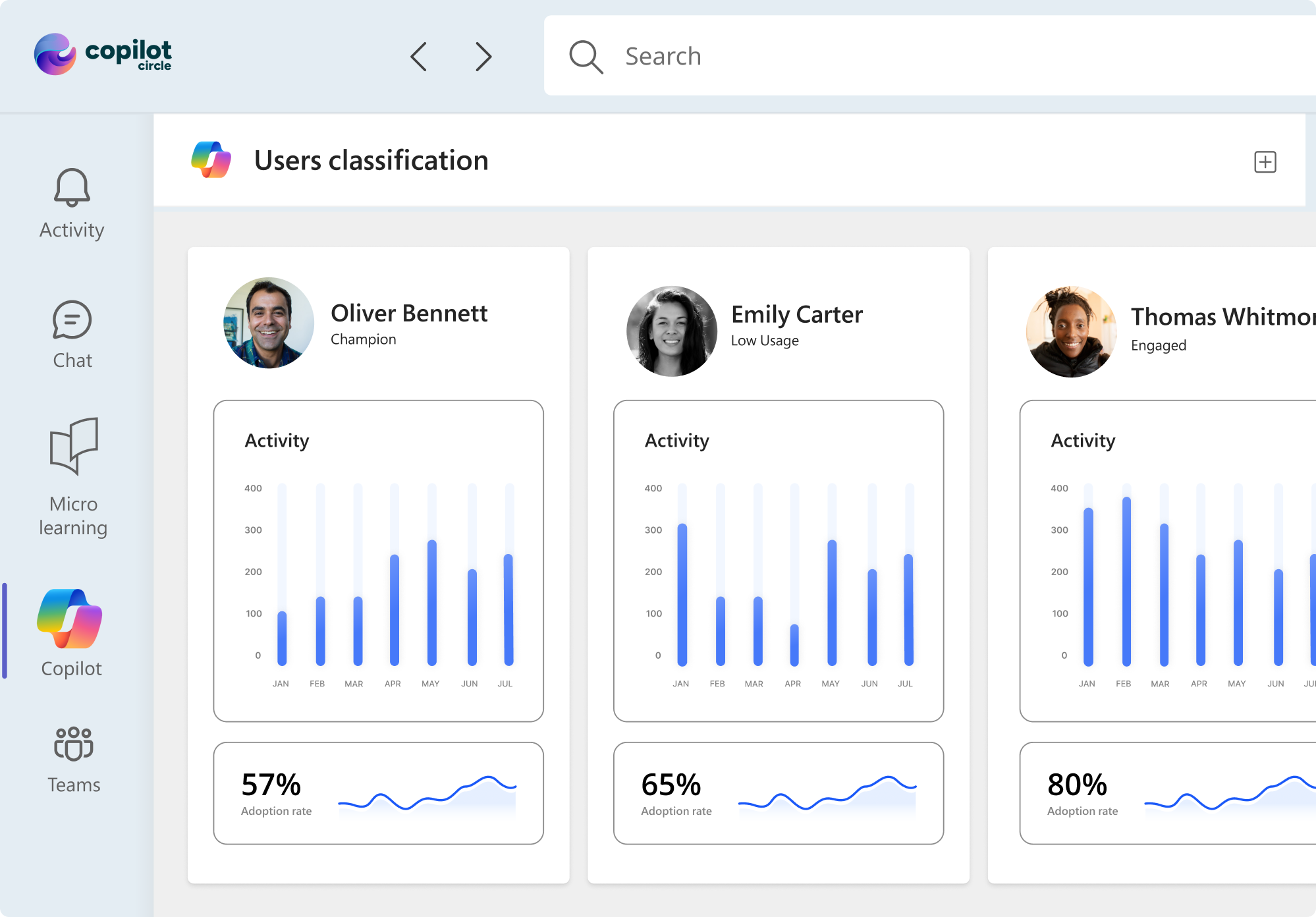Go back with left chevron arrow

point(419,57)
